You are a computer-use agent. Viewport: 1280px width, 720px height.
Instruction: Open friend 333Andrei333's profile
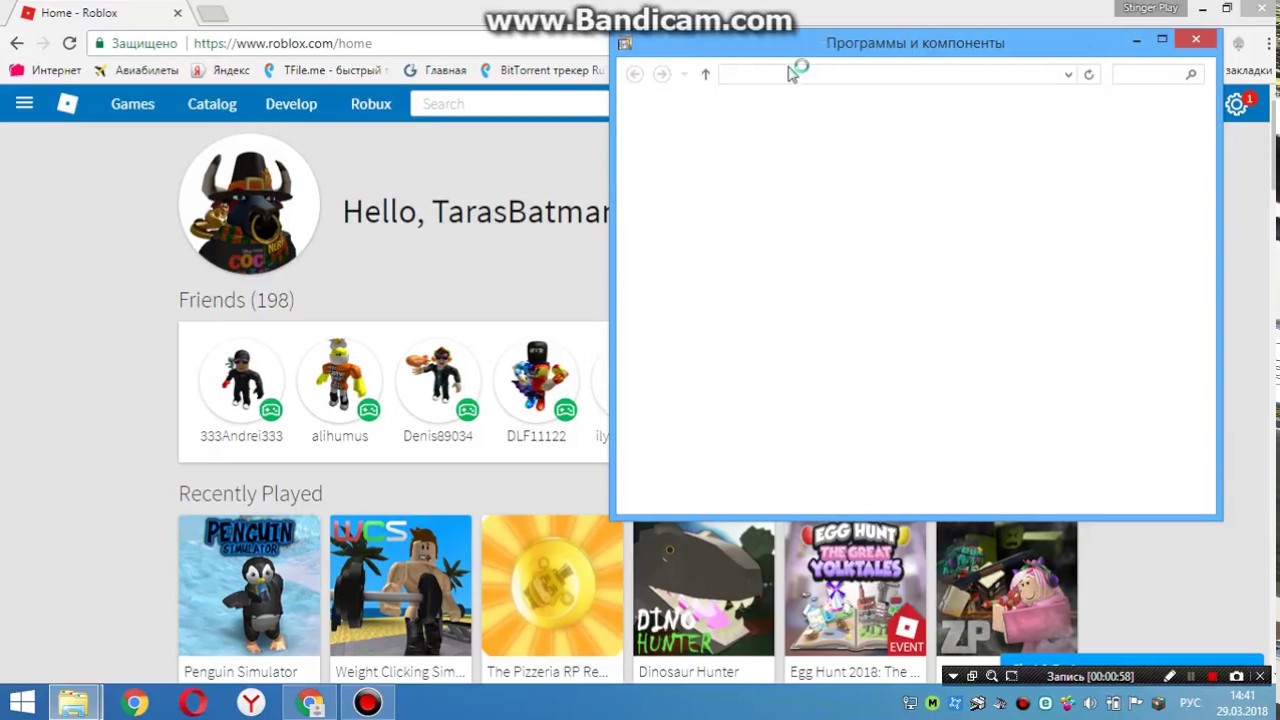[241, 391]
